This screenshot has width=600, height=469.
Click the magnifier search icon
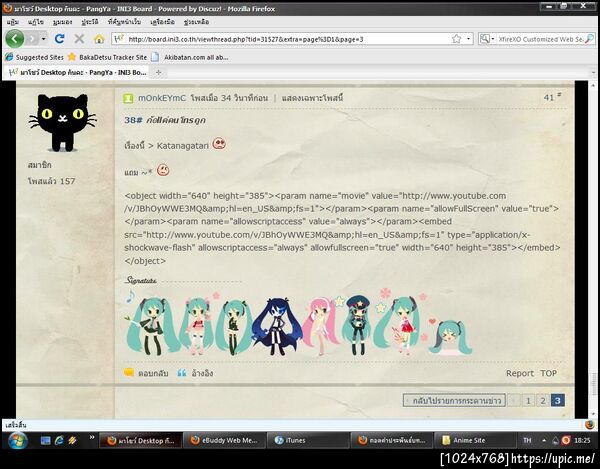tap(590, 39)
